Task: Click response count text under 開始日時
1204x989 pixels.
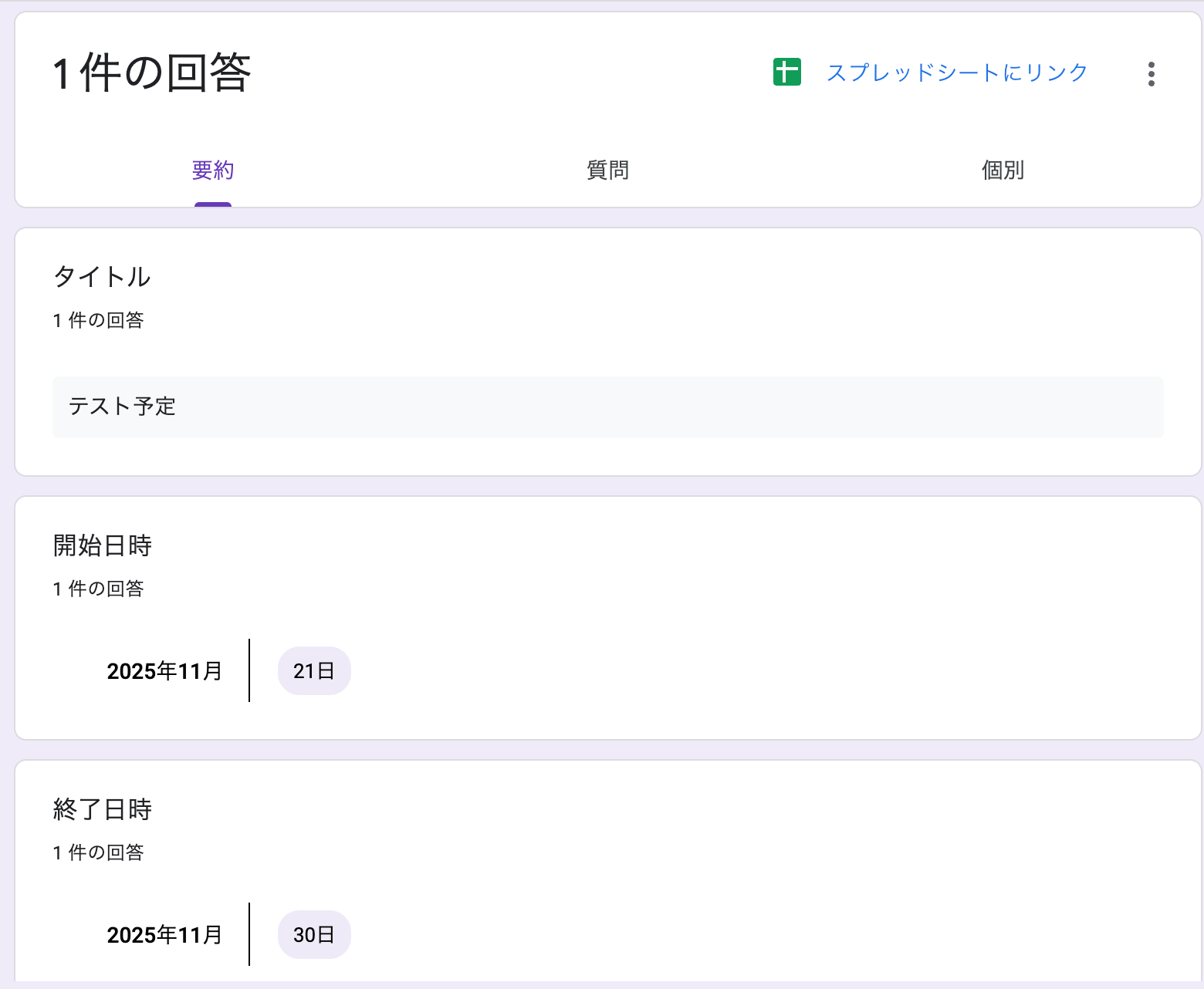Action: click(98, 589)
